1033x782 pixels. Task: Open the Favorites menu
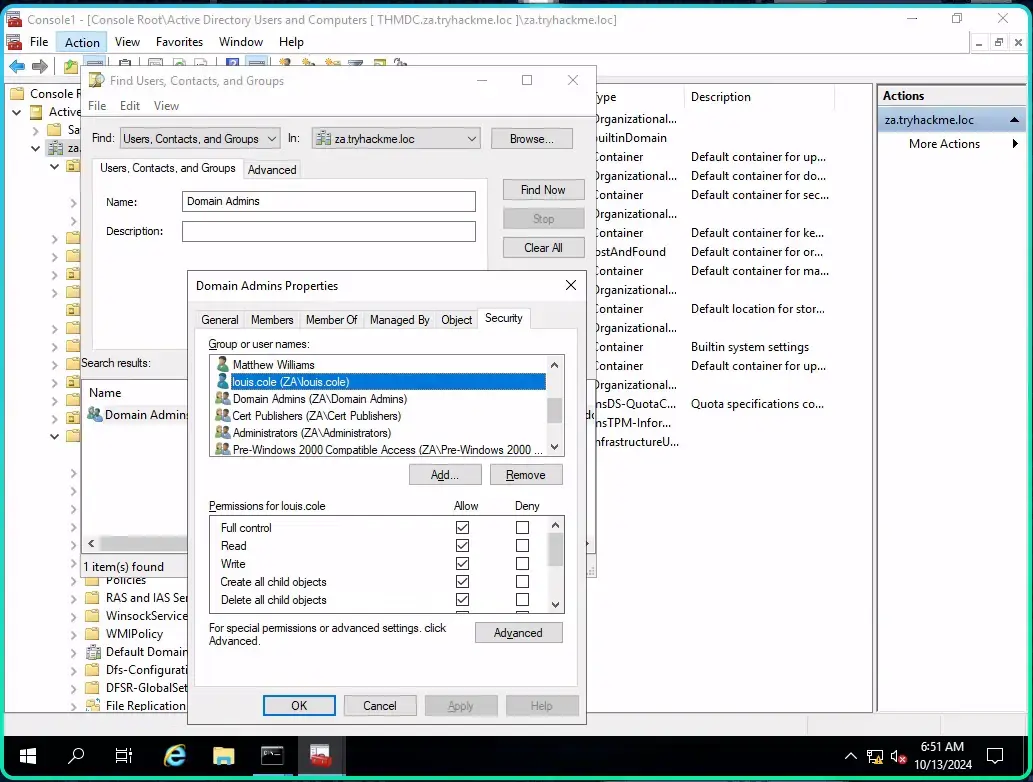pos(179,42)
